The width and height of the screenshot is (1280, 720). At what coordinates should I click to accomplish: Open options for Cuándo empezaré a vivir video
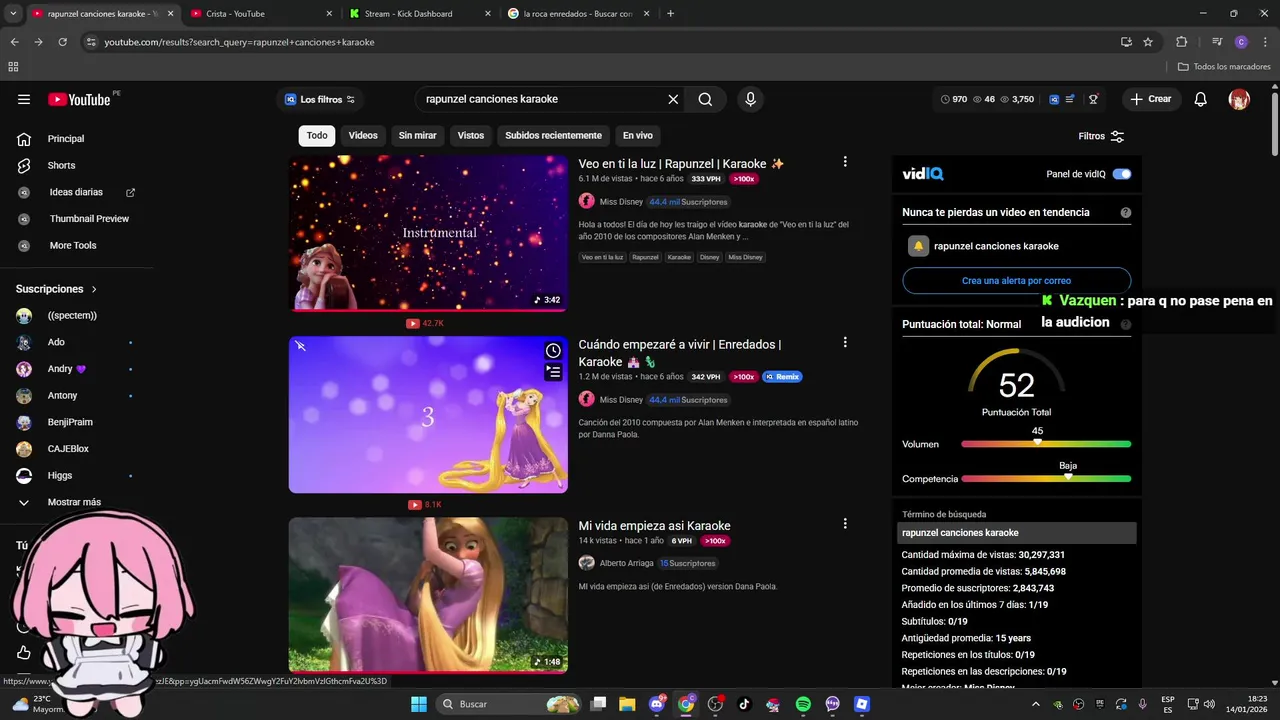point(845,342)
